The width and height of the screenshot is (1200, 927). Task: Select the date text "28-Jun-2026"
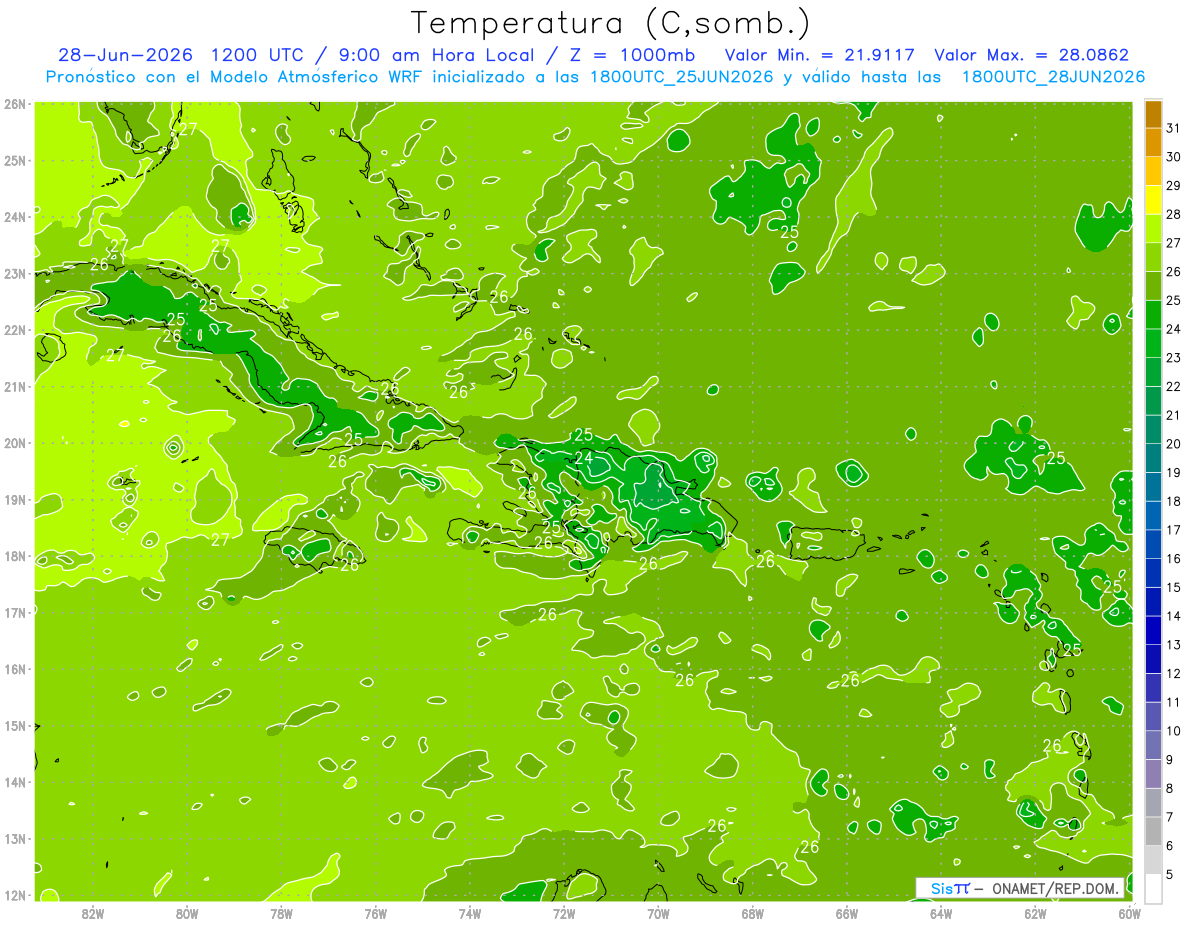[x=125, y=55]
